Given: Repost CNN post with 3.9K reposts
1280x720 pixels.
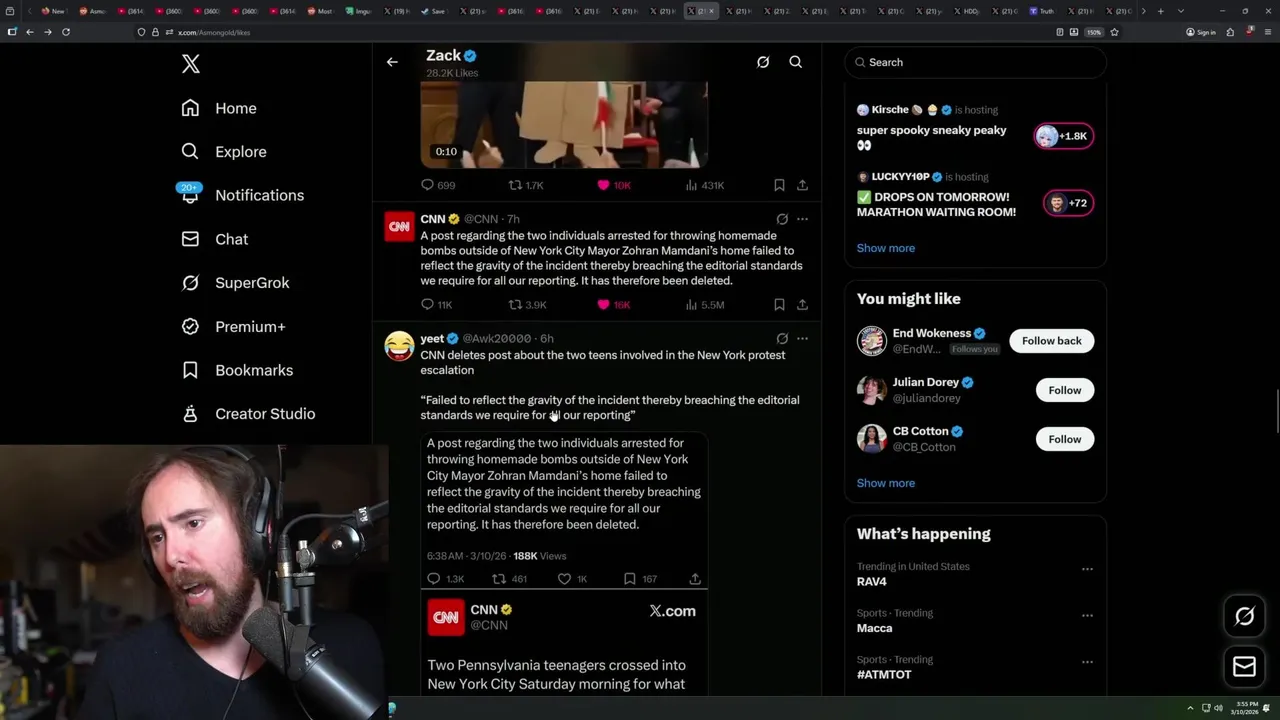Looking at the screenshot, I should [x=527, y=305].
